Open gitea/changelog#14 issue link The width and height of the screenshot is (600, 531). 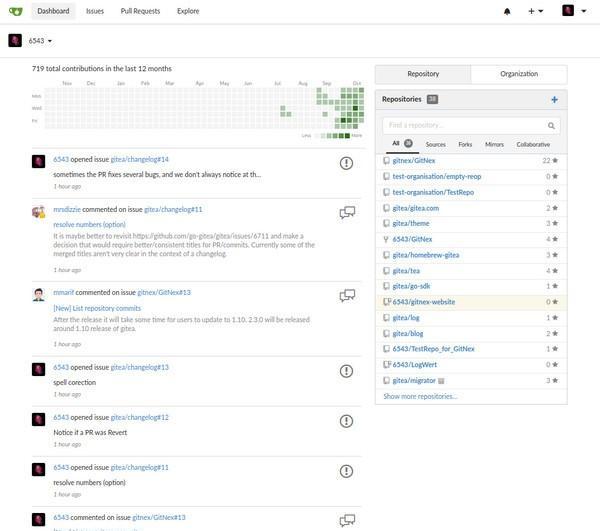[140, 159]
